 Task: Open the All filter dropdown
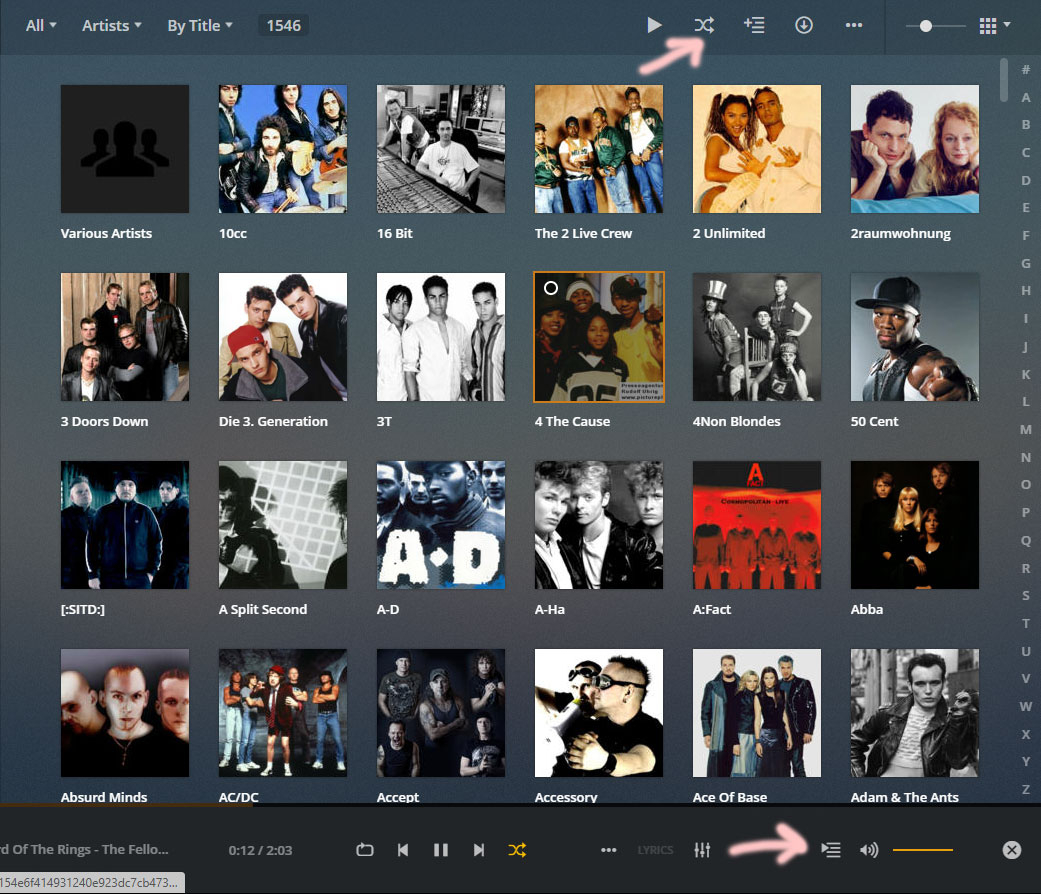coord(40,25)
